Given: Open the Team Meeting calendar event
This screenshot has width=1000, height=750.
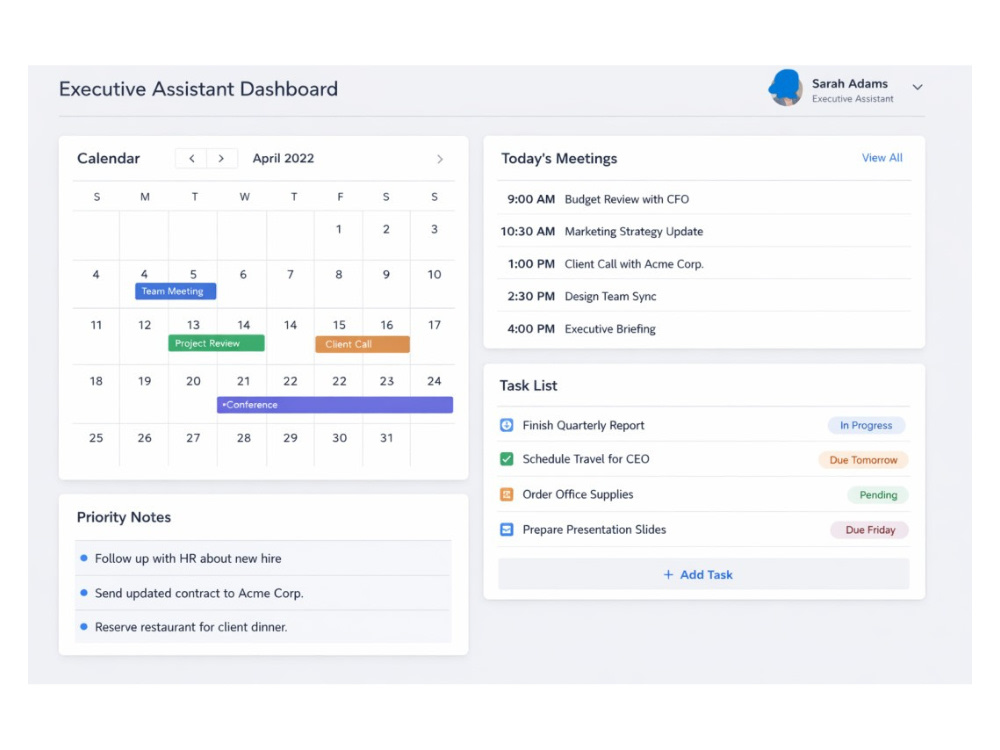Looking at the screenshot, I should coord(175,291).
